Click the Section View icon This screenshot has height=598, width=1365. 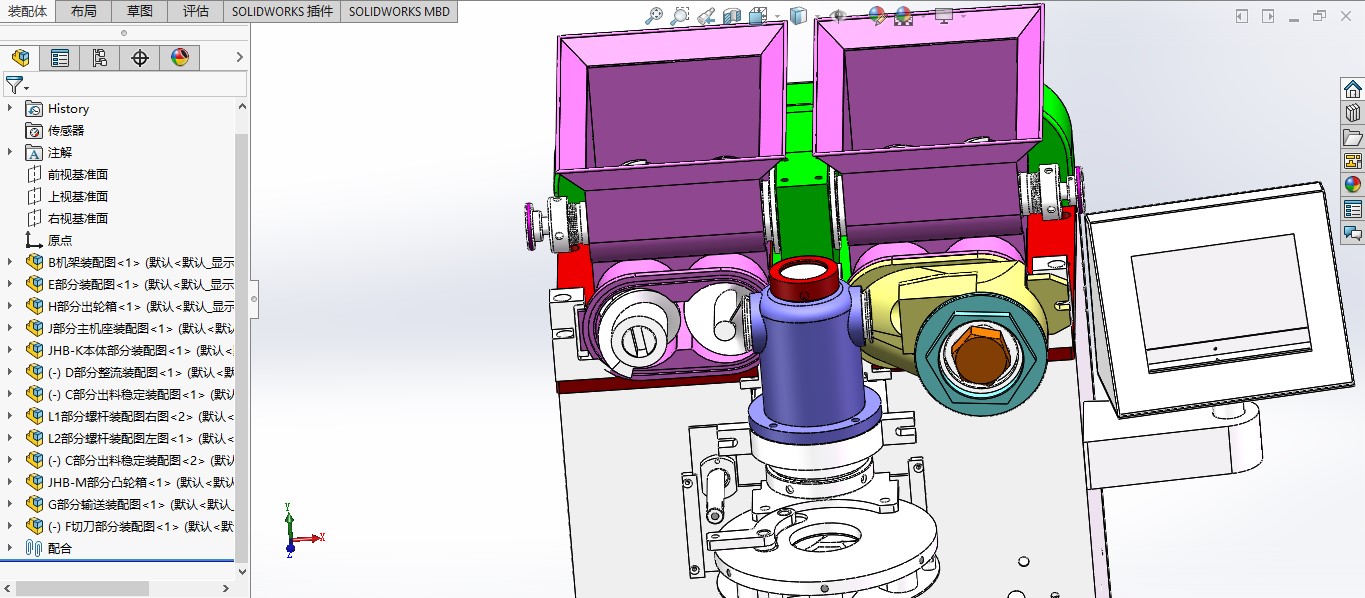732,15
